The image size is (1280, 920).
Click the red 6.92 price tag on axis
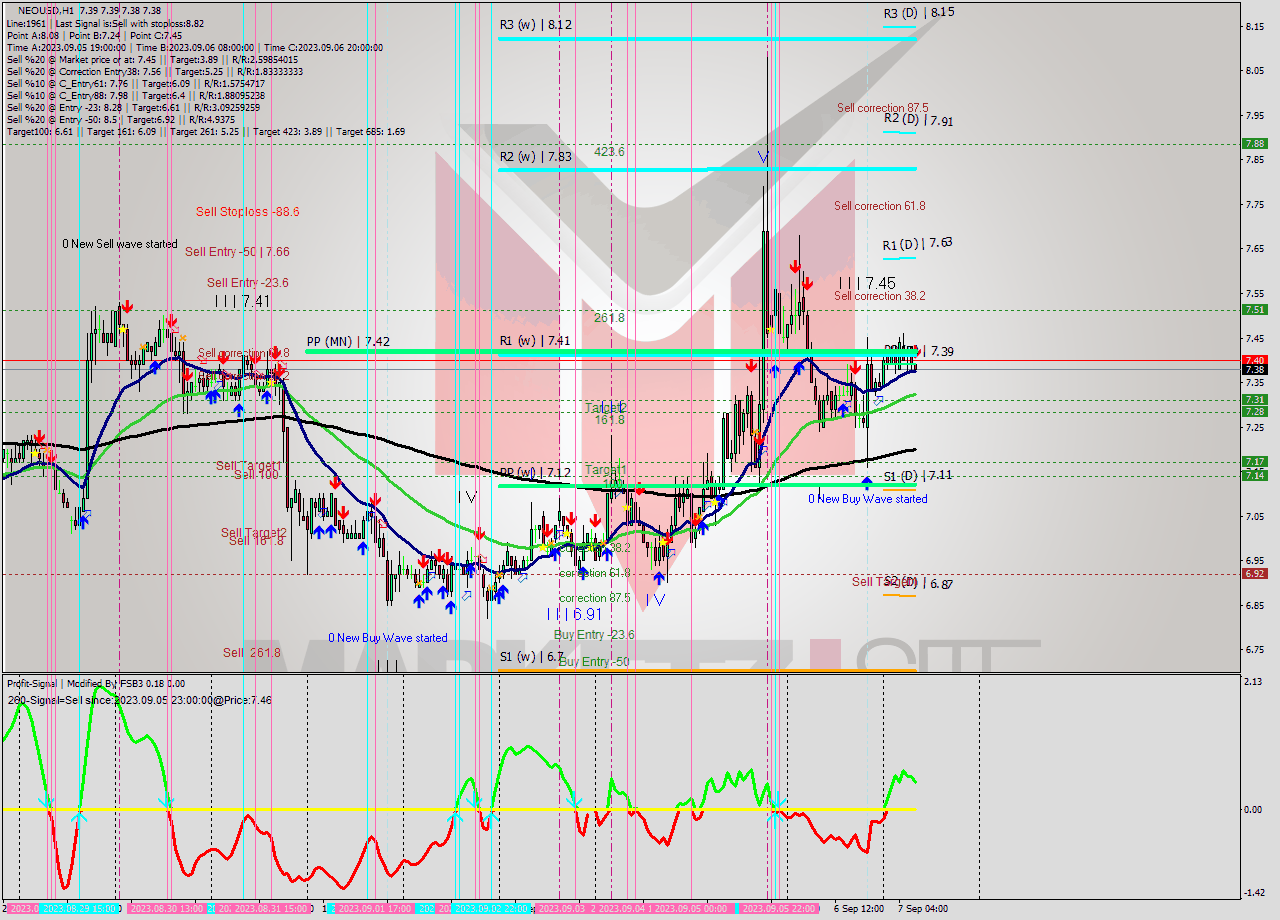coord(1254,573)
